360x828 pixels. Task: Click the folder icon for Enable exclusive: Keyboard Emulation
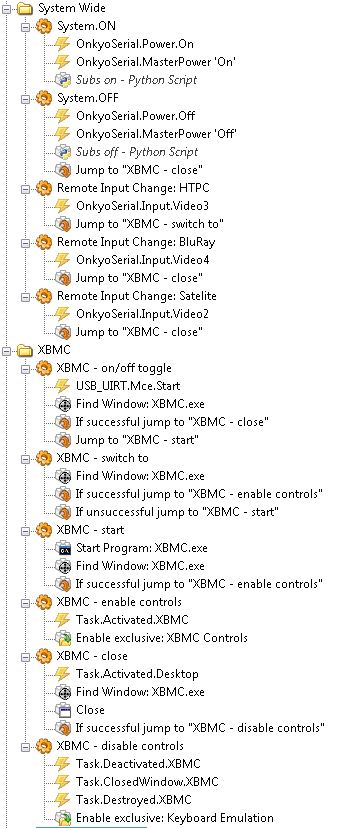pos(63,818)
